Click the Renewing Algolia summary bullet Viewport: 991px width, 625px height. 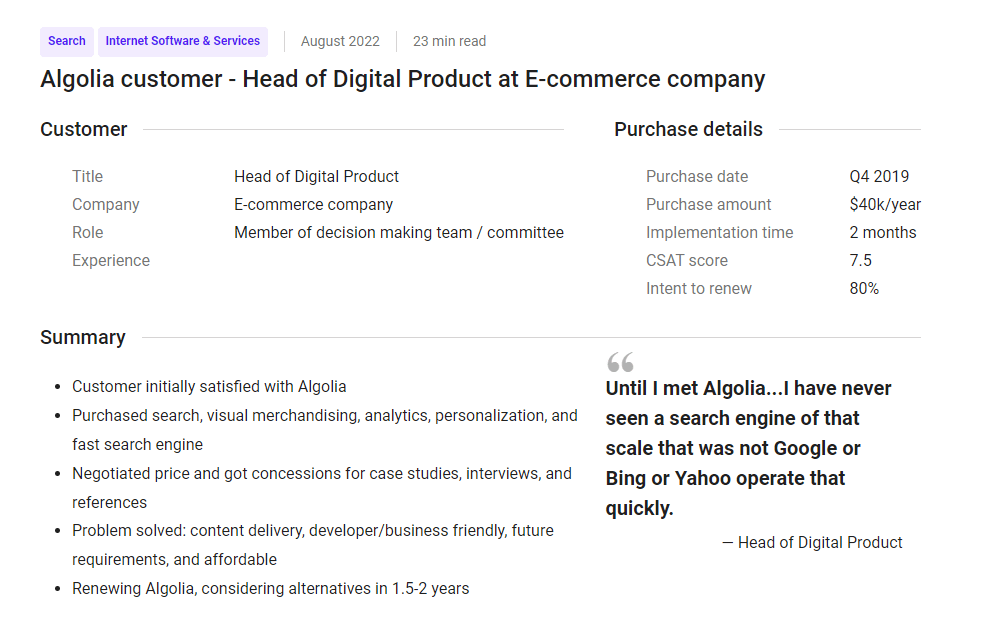(270, 588)
